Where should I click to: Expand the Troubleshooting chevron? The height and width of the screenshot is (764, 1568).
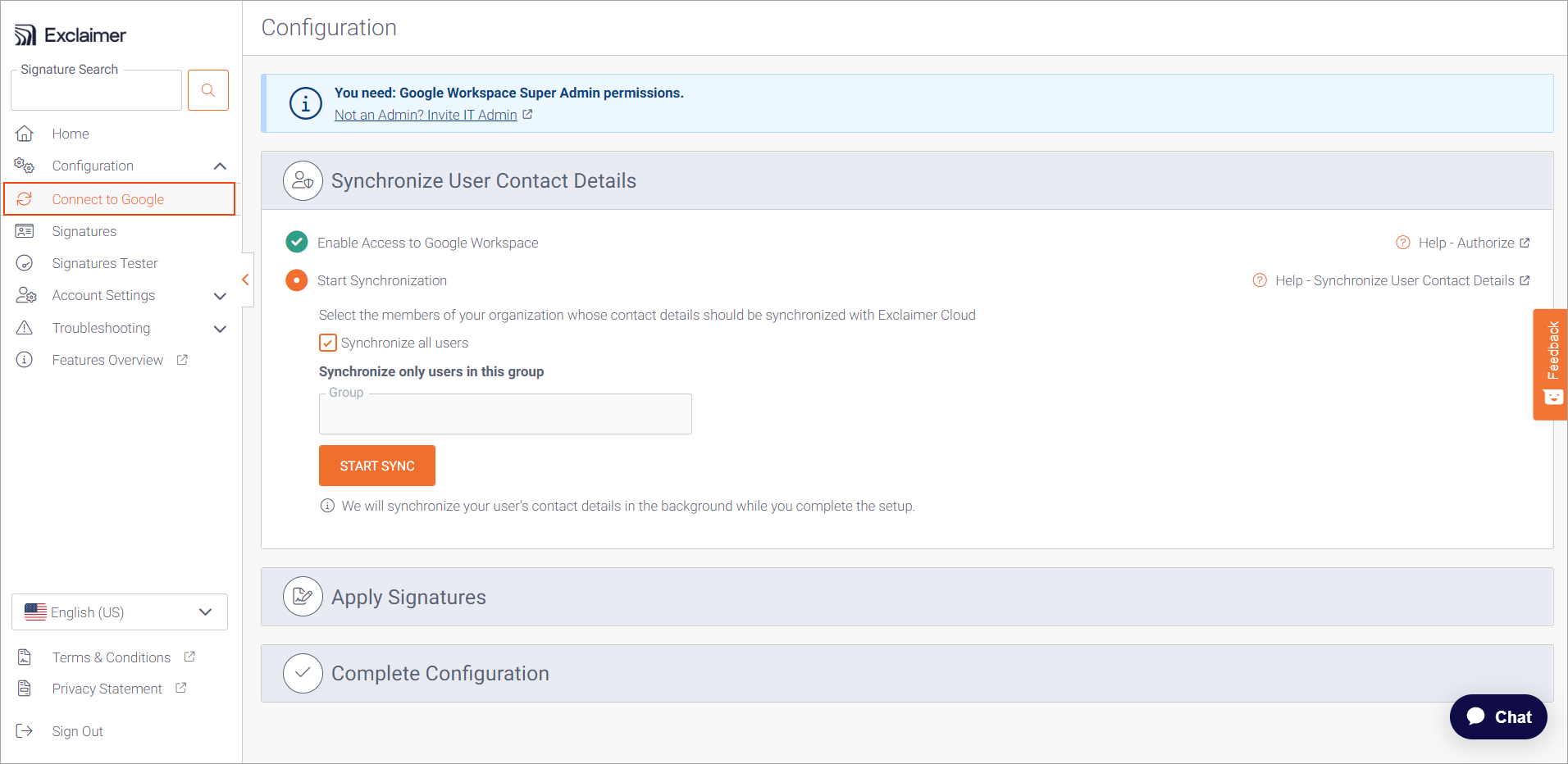[220, 329]
